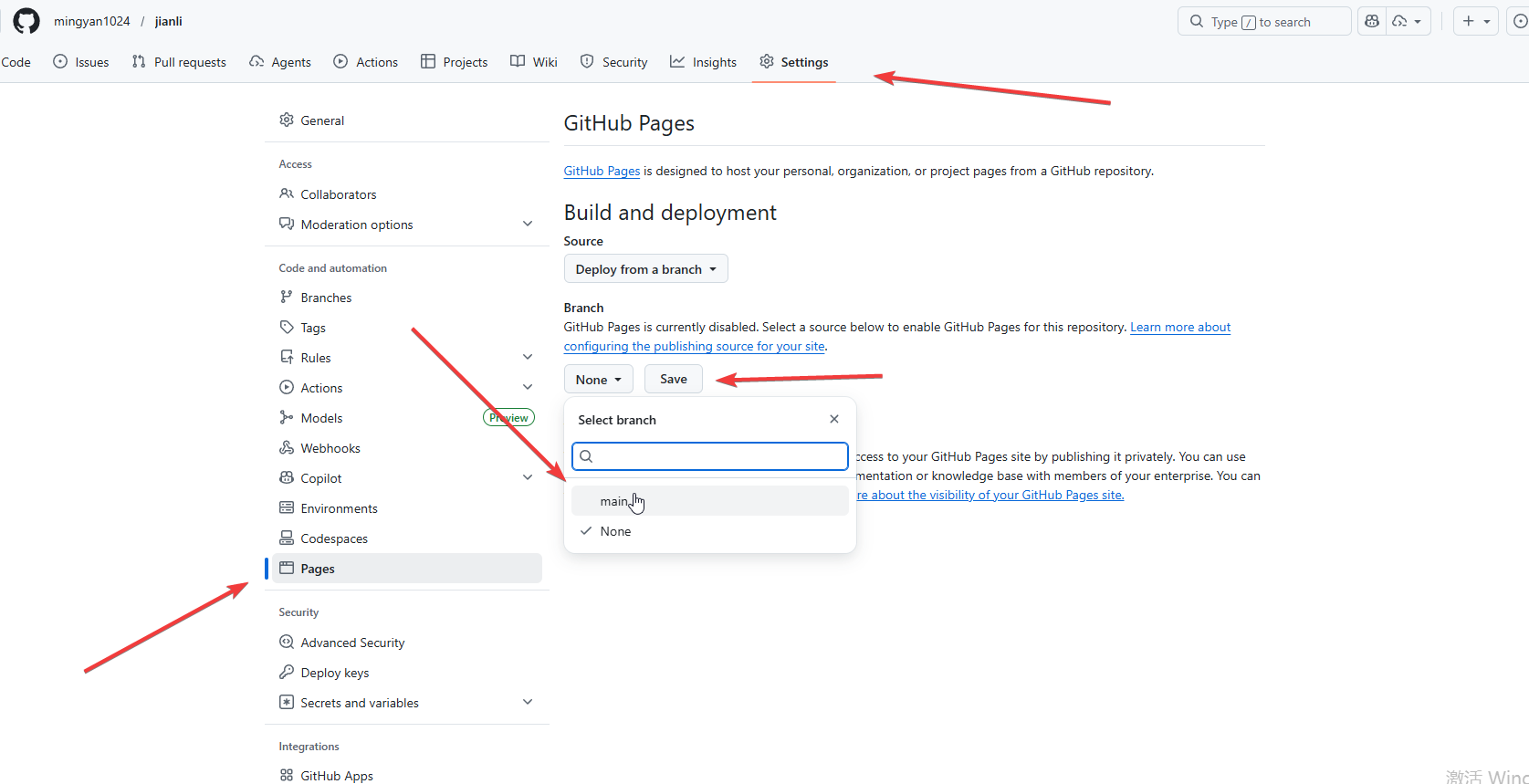Screen dimensions: 1529x784
Task: Click the GitHub logo icon
Action: click(x=26, y=21)
